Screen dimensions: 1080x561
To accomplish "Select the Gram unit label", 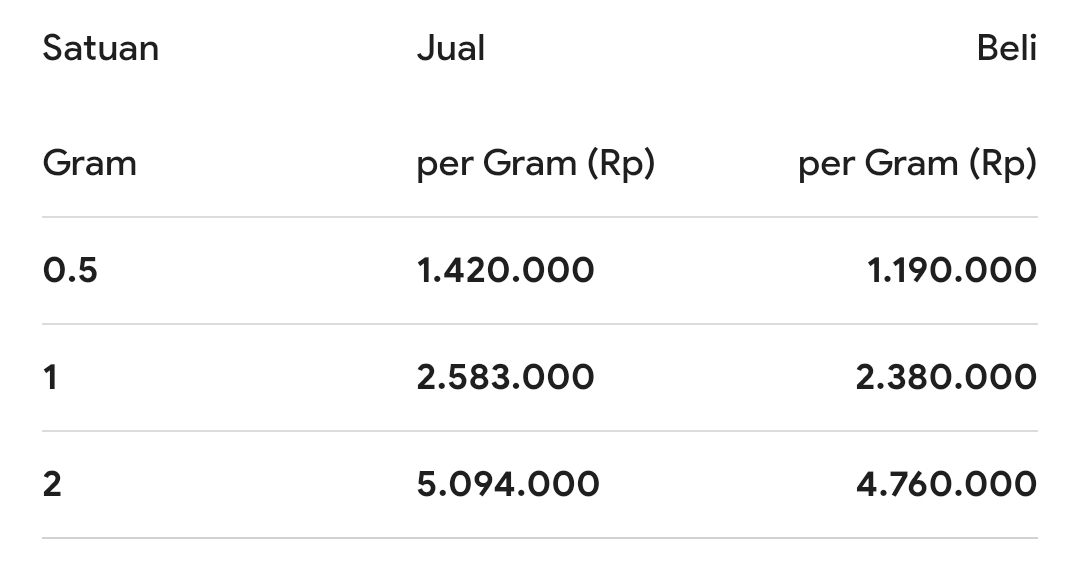I will [90, 164].
